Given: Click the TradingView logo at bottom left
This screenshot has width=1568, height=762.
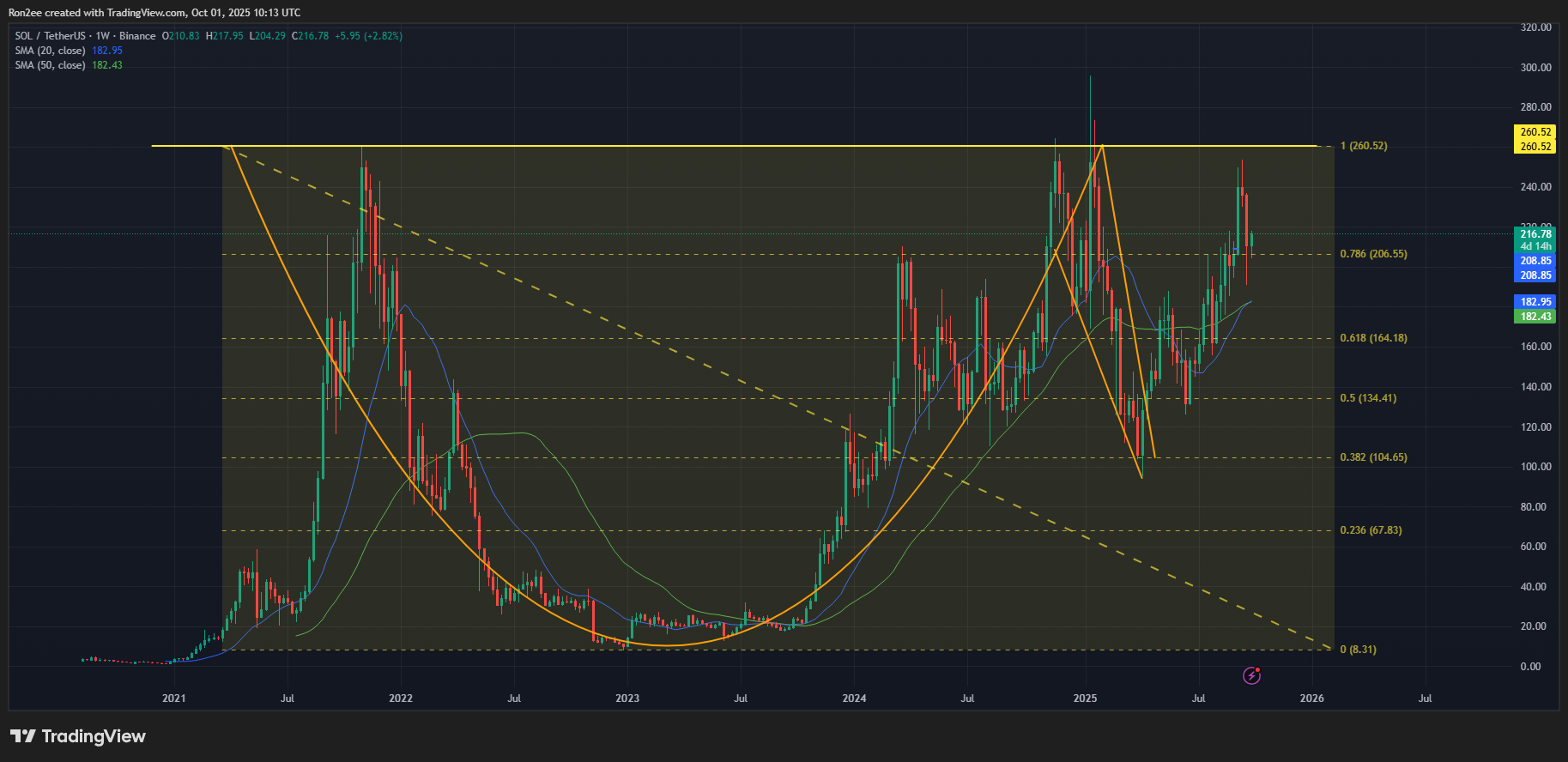Looking at the screenshot, I should tap(78, 736).
